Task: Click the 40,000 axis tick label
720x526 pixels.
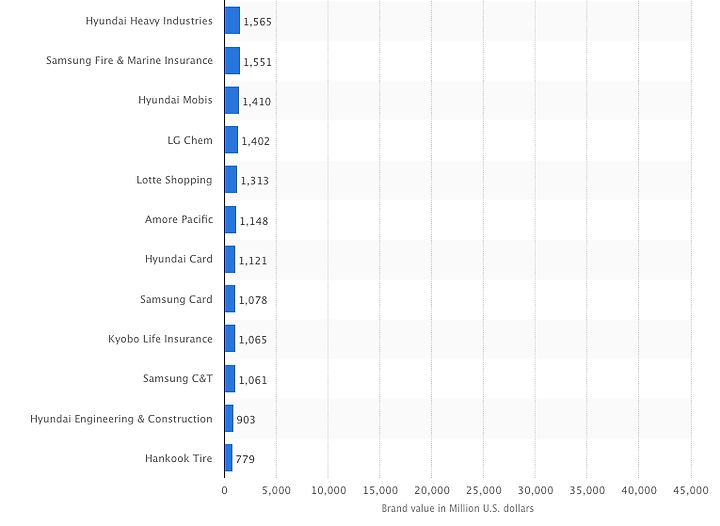Action: (x=639, y=491)
